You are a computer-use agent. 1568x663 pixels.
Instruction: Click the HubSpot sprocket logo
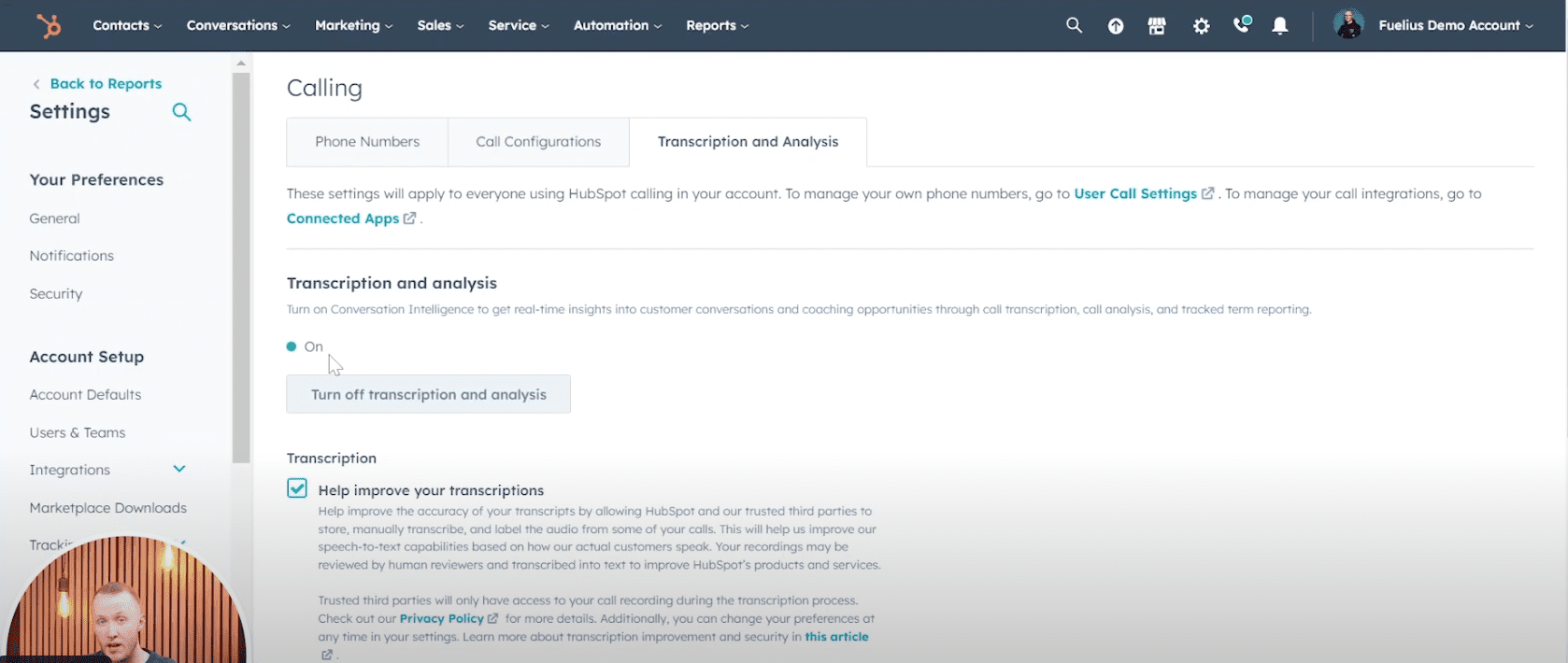click(48, 25)
